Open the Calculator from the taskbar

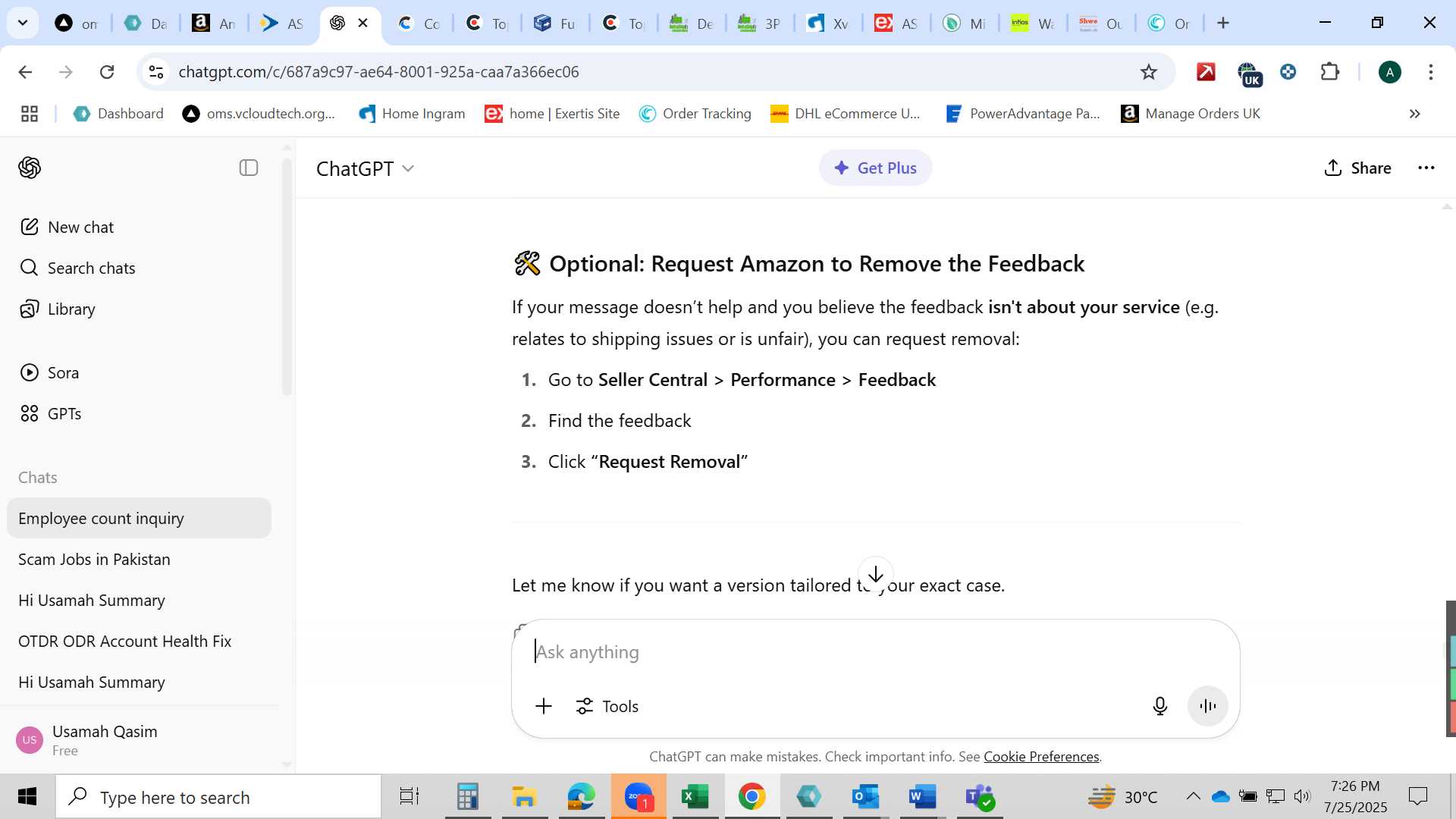coord(468,796)
